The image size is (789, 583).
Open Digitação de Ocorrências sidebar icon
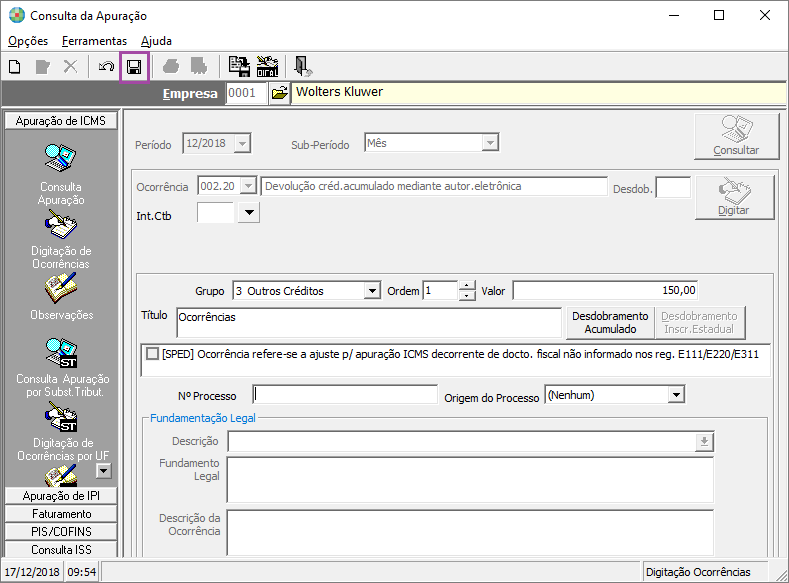(x=61, y=238)
